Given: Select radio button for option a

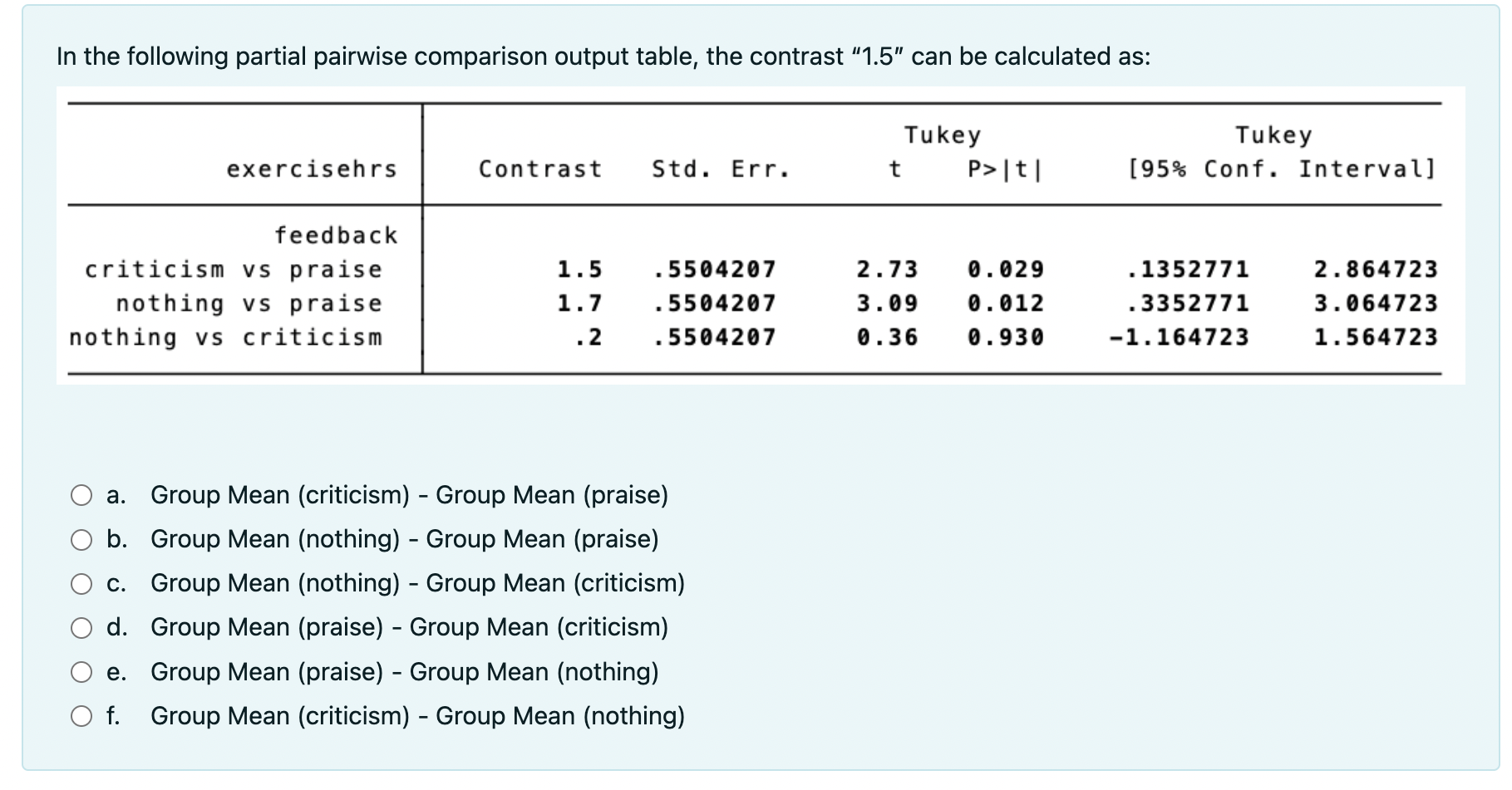Looking at the screenshot, I should 82,496.
